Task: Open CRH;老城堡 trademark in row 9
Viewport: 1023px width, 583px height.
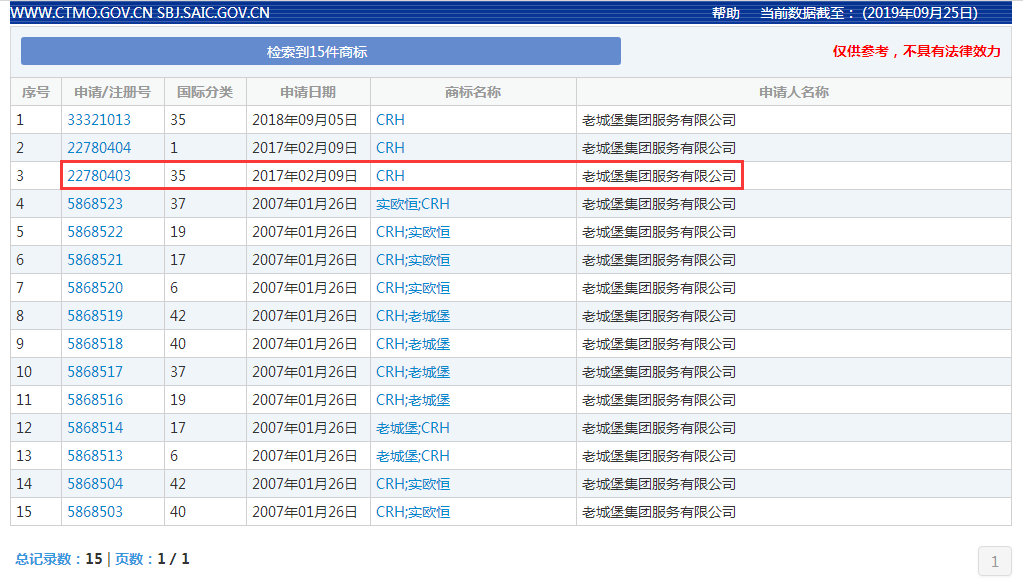Action: [x=413, y=344]
